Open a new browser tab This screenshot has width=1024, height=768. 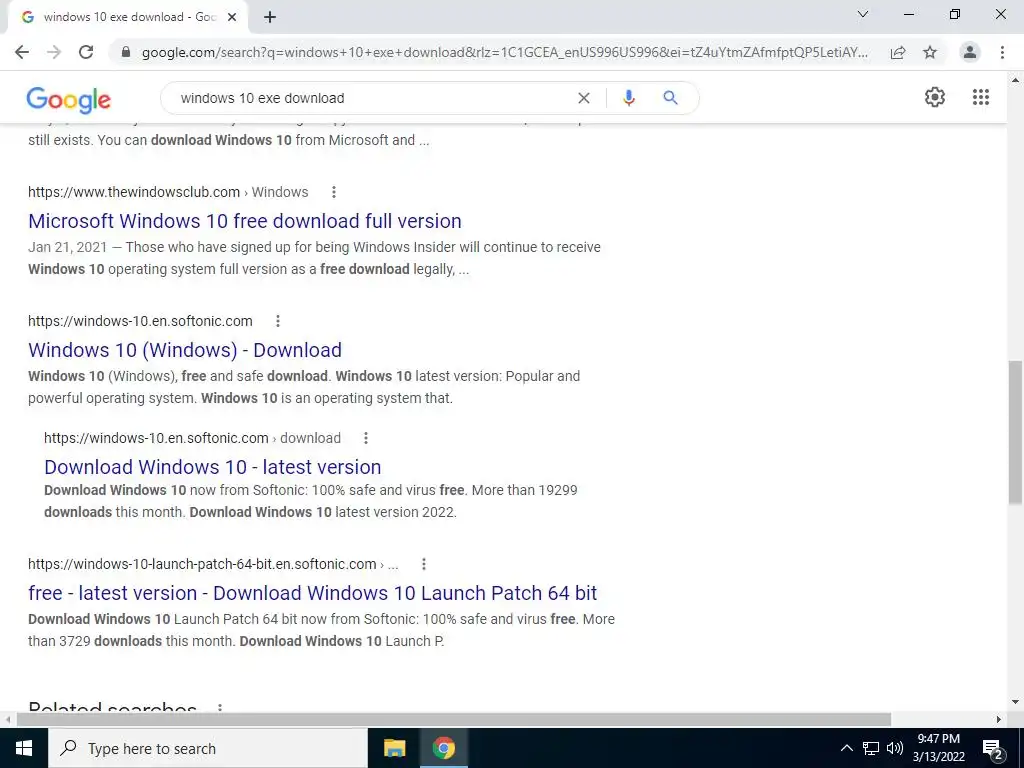point(270,18)
